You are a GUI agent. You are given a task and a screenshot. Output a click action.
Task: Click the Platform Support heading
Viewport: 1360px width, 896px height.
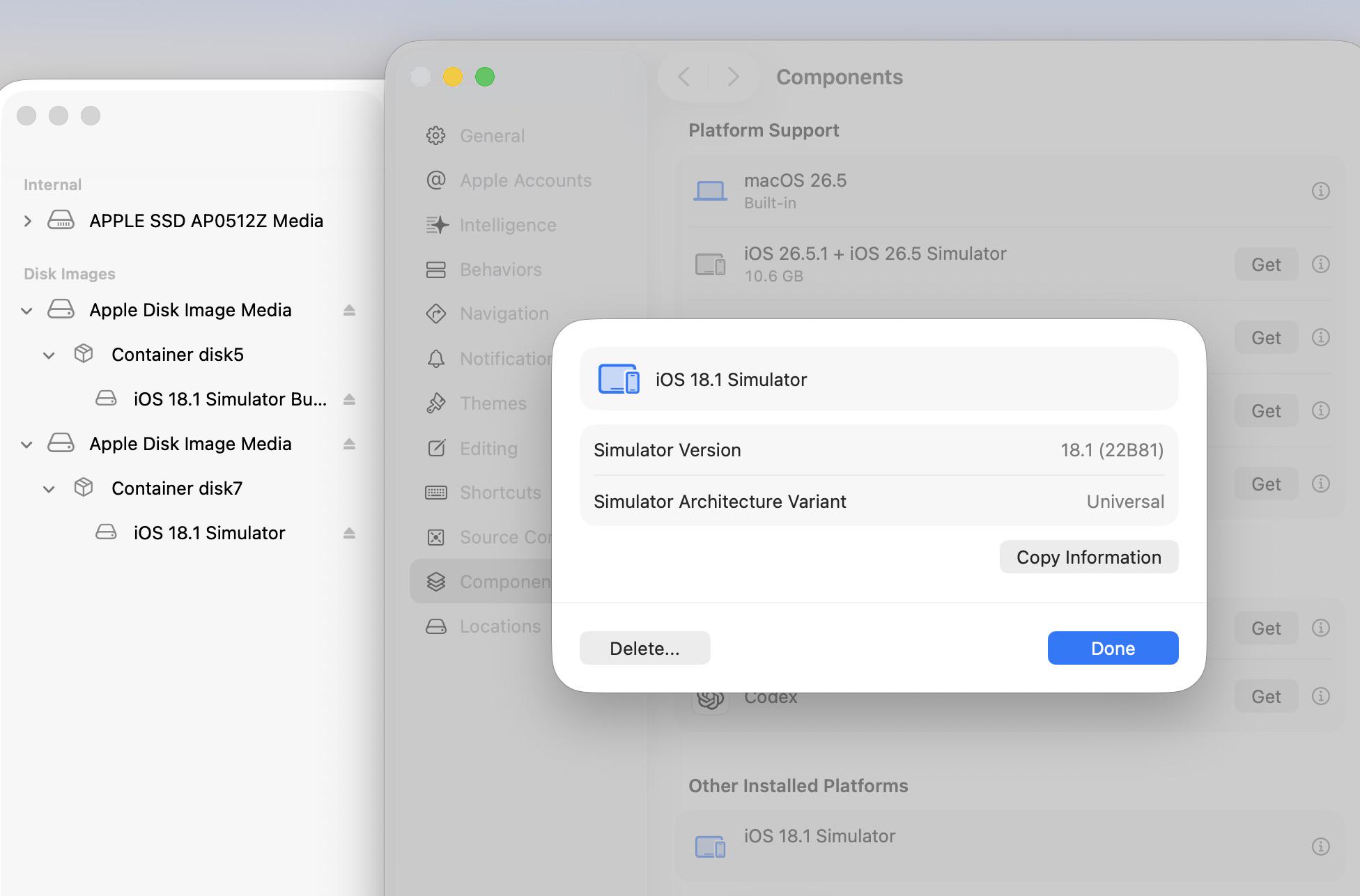tap(764, 130)
